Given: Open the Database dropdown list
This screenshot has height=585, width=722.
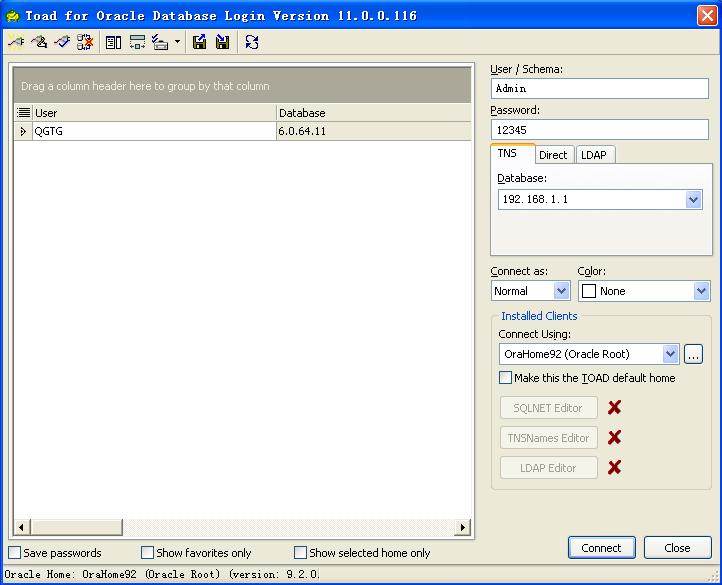Looking at the screenshot, I should [694, 200].
